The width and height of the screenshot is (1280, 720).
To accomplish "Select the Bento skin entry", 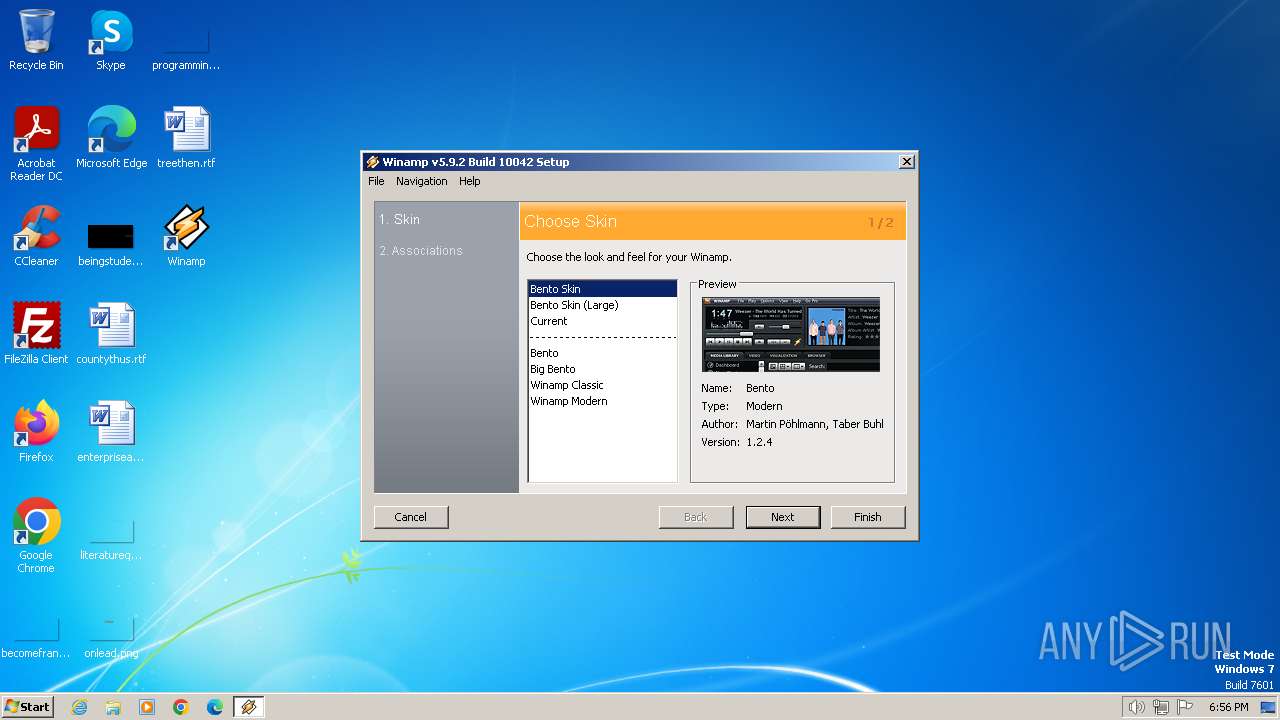I will pos(602,353).
